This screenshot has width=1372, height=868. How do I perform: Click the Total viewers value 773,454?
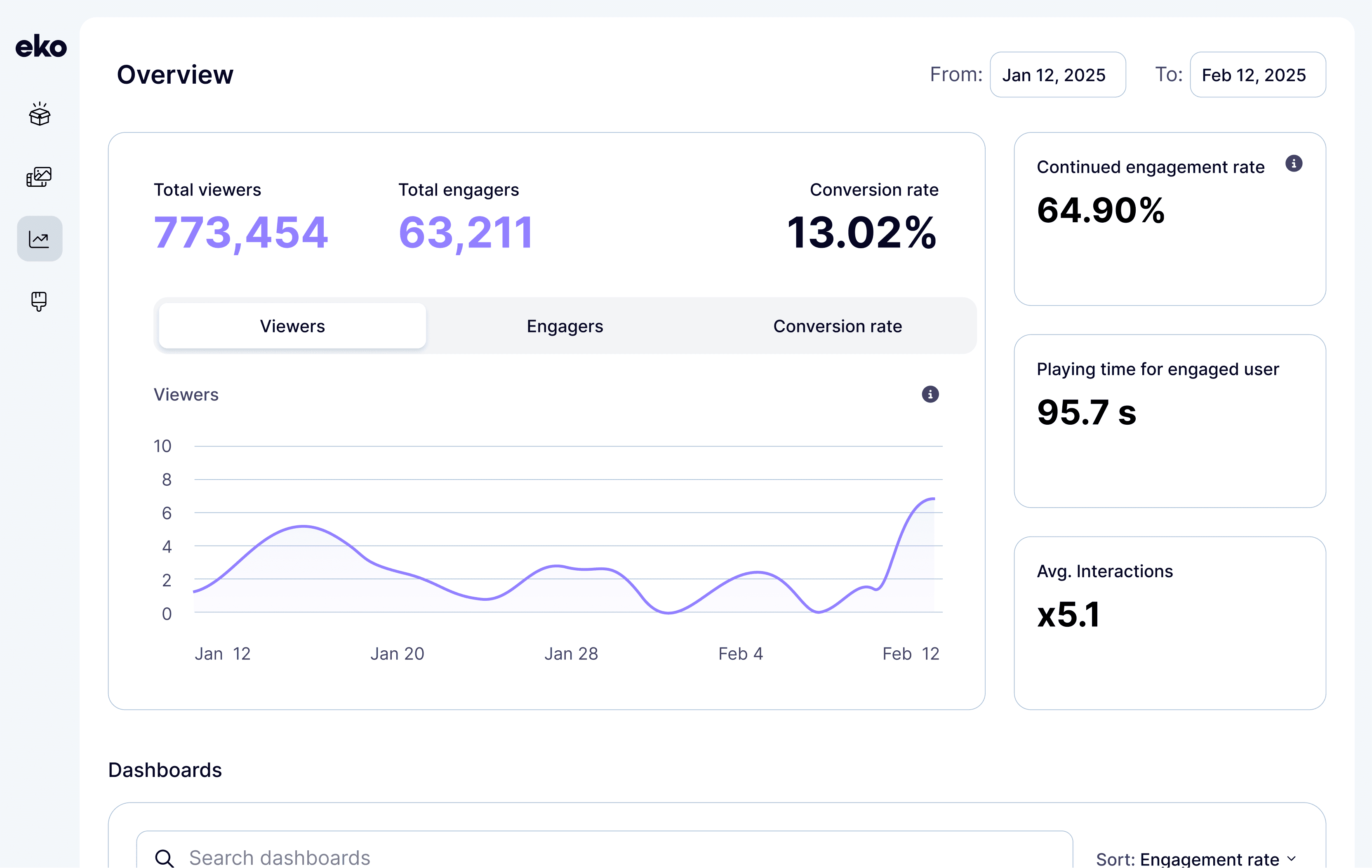240,233
